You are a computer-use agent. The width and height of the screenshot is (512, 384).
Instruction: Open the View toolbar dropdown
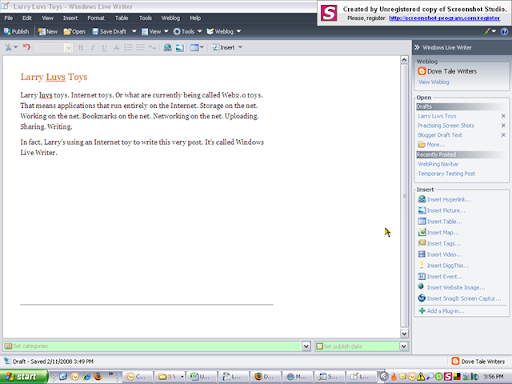click(x=155, y=31)
